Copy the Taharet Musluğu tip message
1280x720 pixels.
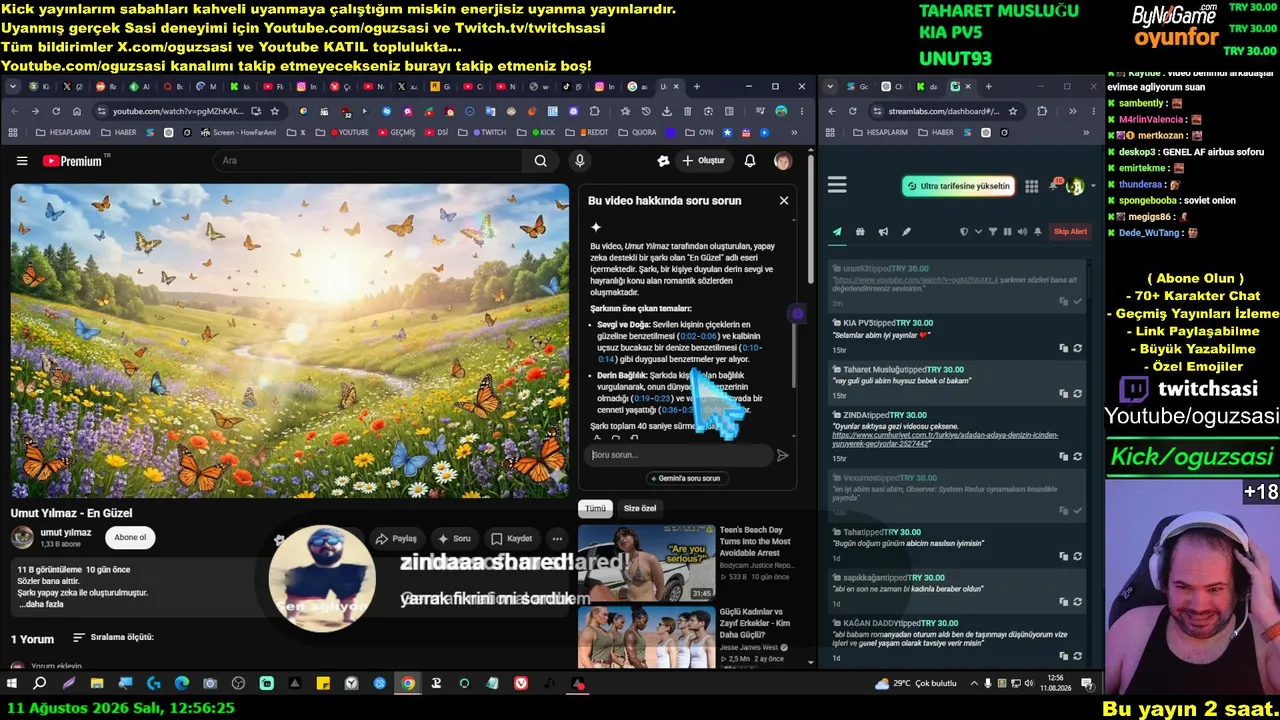[x=1064, y=394]
